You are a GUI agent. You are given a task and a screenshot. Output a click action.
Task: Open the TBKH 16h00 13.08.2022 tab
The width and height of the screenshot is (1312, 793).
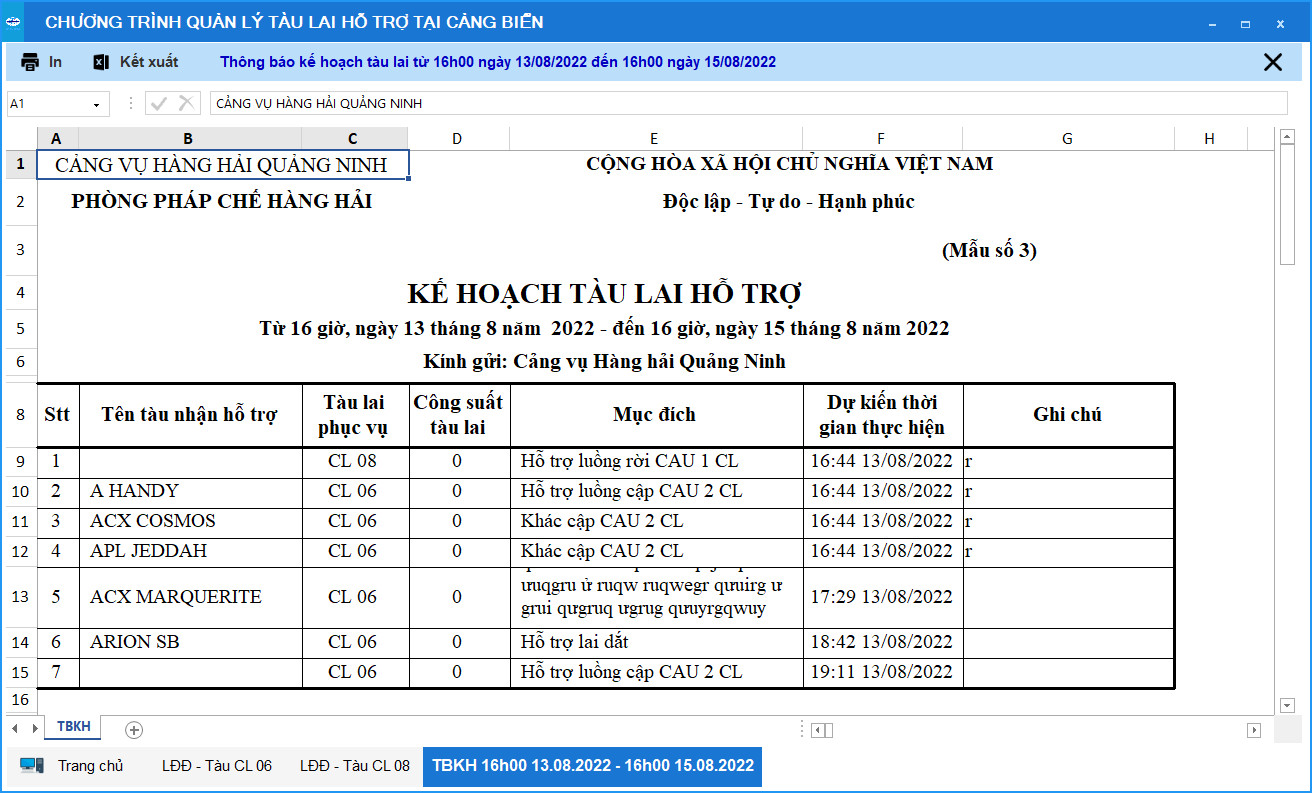tap(592, 766)
